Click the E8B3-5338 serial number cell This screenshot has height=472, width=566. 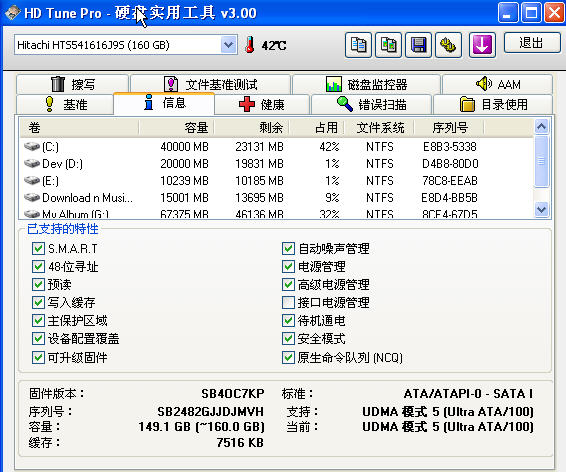pos(450,147)
